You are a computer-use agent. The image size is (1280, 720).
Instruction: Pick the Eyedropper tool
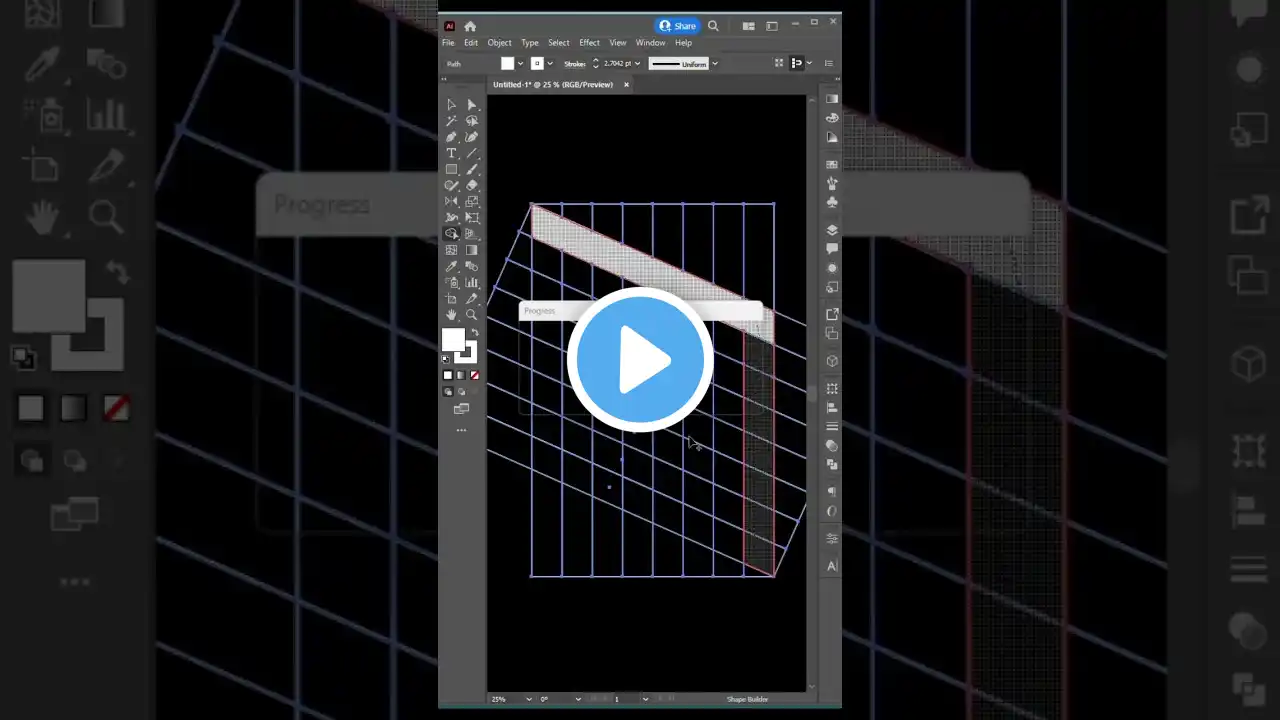pos(451,266)
